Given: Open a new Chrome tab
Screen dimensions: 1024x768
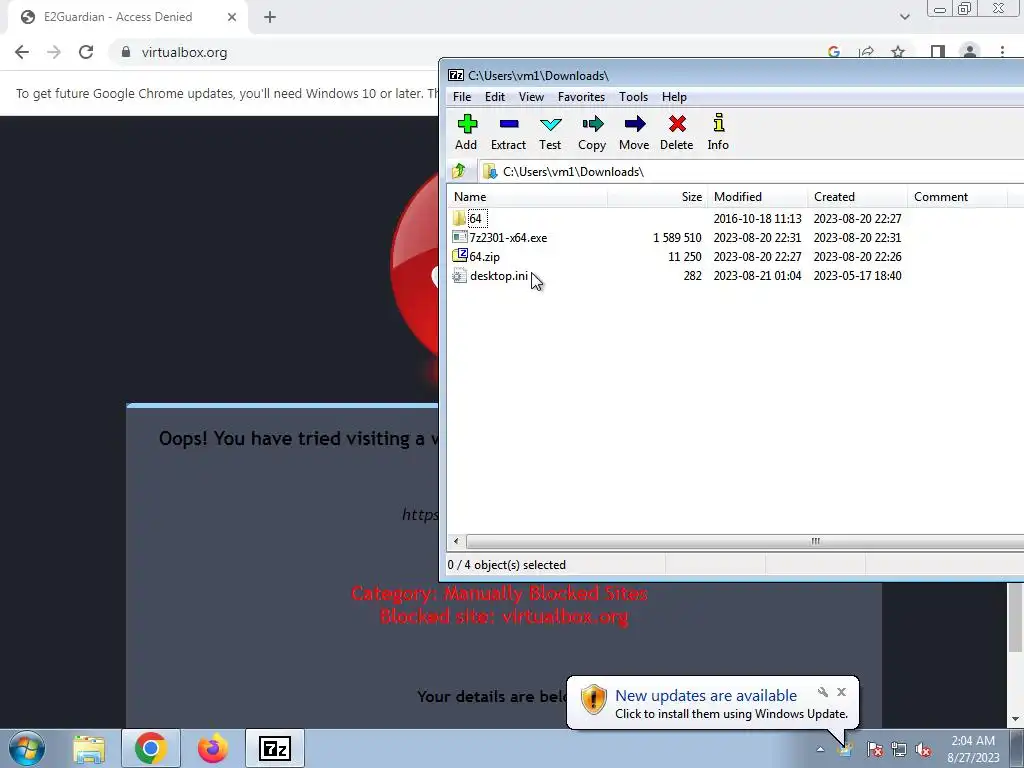Looking at the screenshot, I should pos(270,17).
